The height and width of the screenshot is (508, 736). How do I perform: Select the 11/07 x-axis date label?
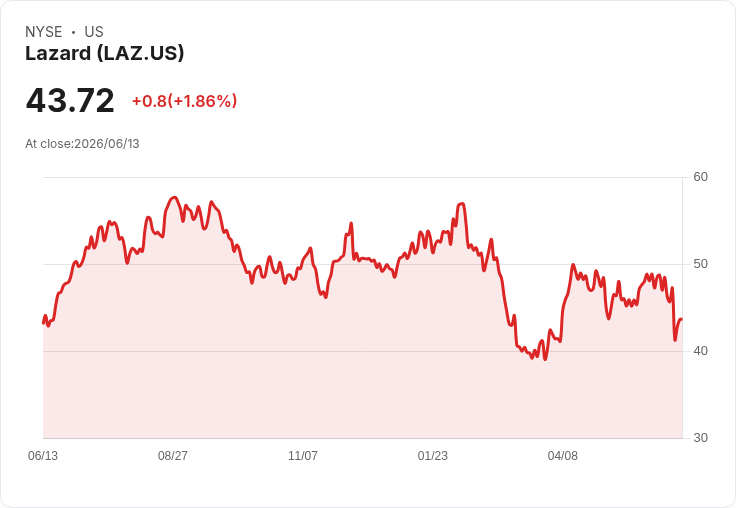tap(303, 455)
